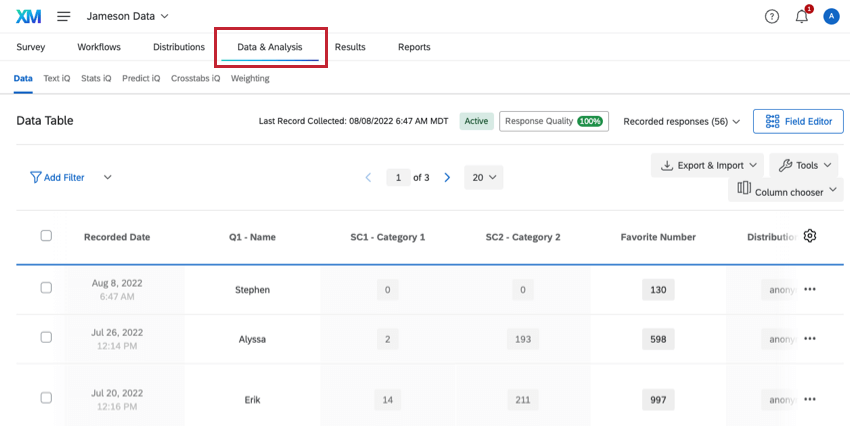
Task: Open row options for Stephen's response
Action: [x=810, y=289]
